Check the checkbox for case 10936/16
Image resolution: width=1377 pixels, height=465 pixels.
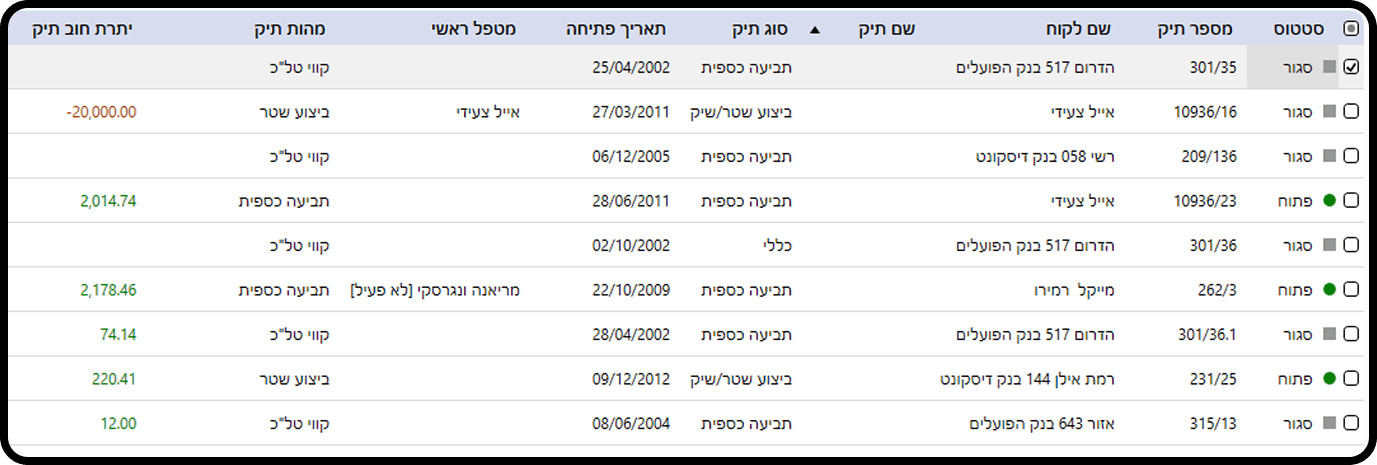click(1351, 112)
